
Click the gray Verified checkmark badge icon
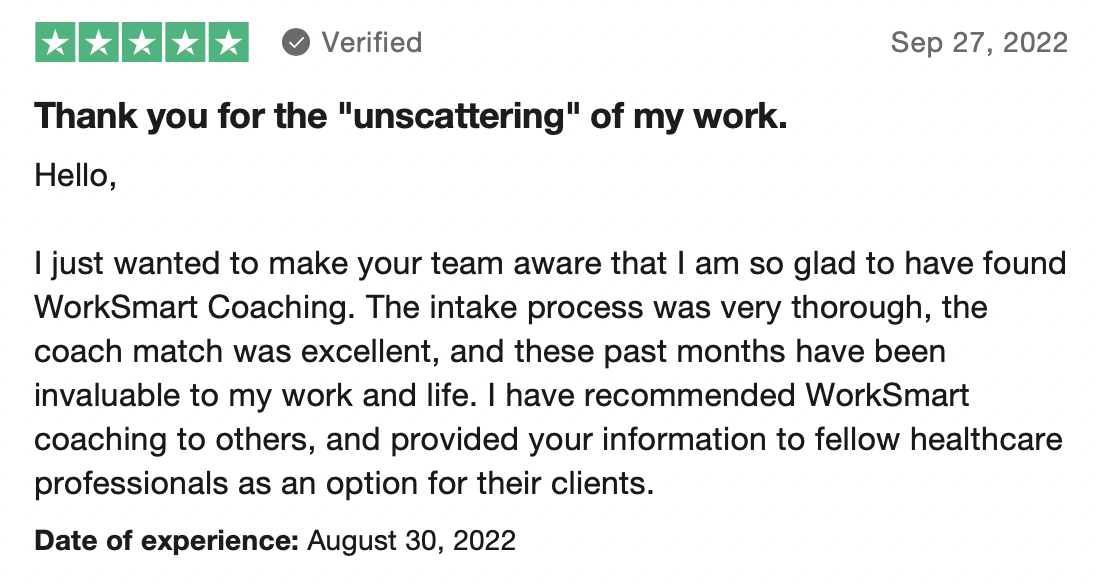coord(295,43)
